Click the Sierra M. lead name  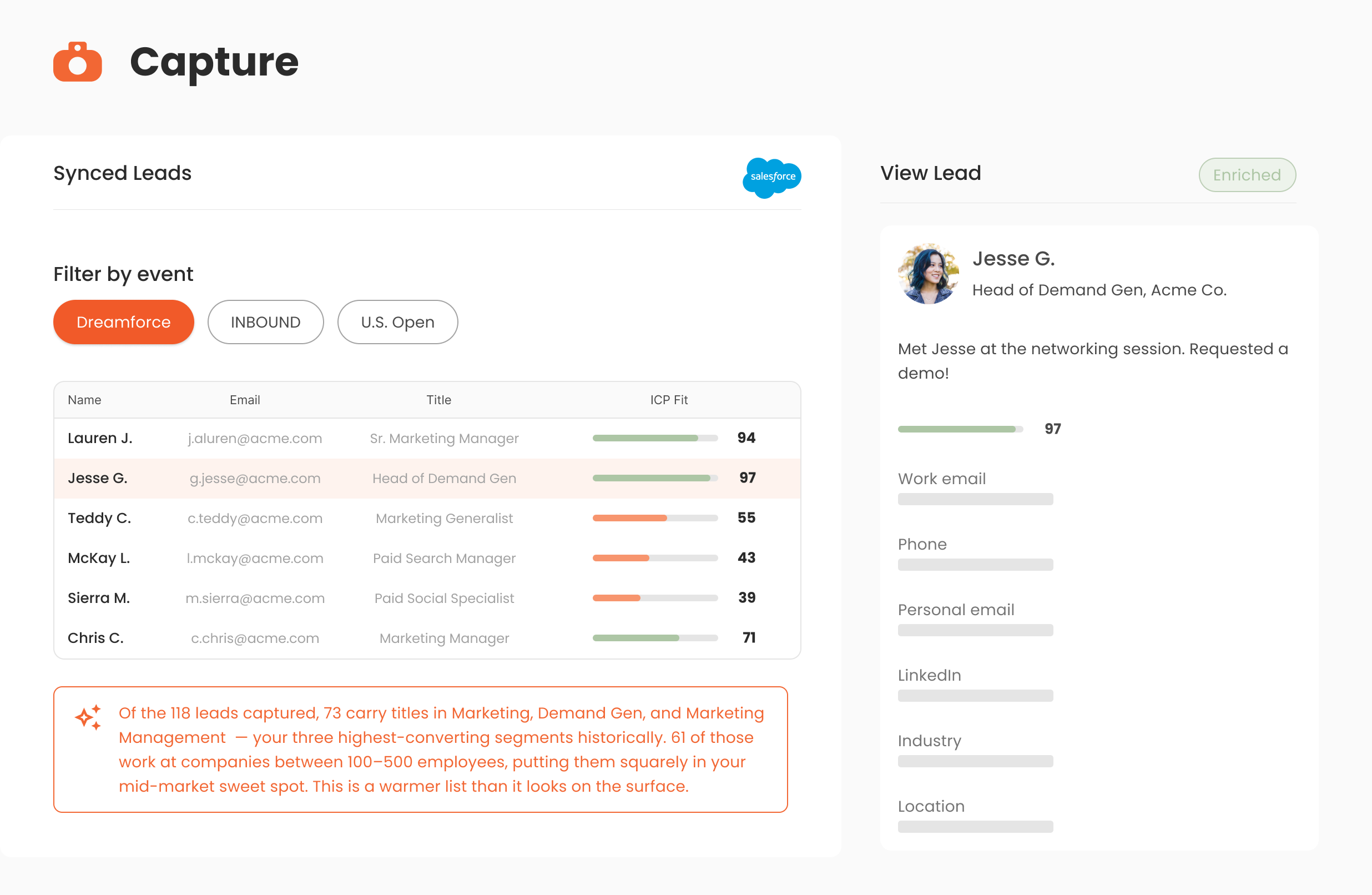(x=99, y=598)
